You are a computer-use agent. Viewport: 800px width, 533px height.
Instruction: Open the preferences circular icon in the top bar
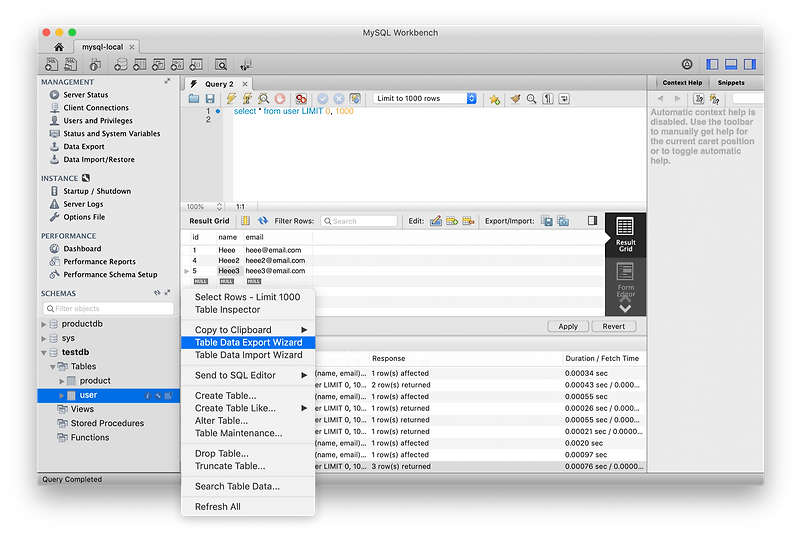click(x=687, y=64)
